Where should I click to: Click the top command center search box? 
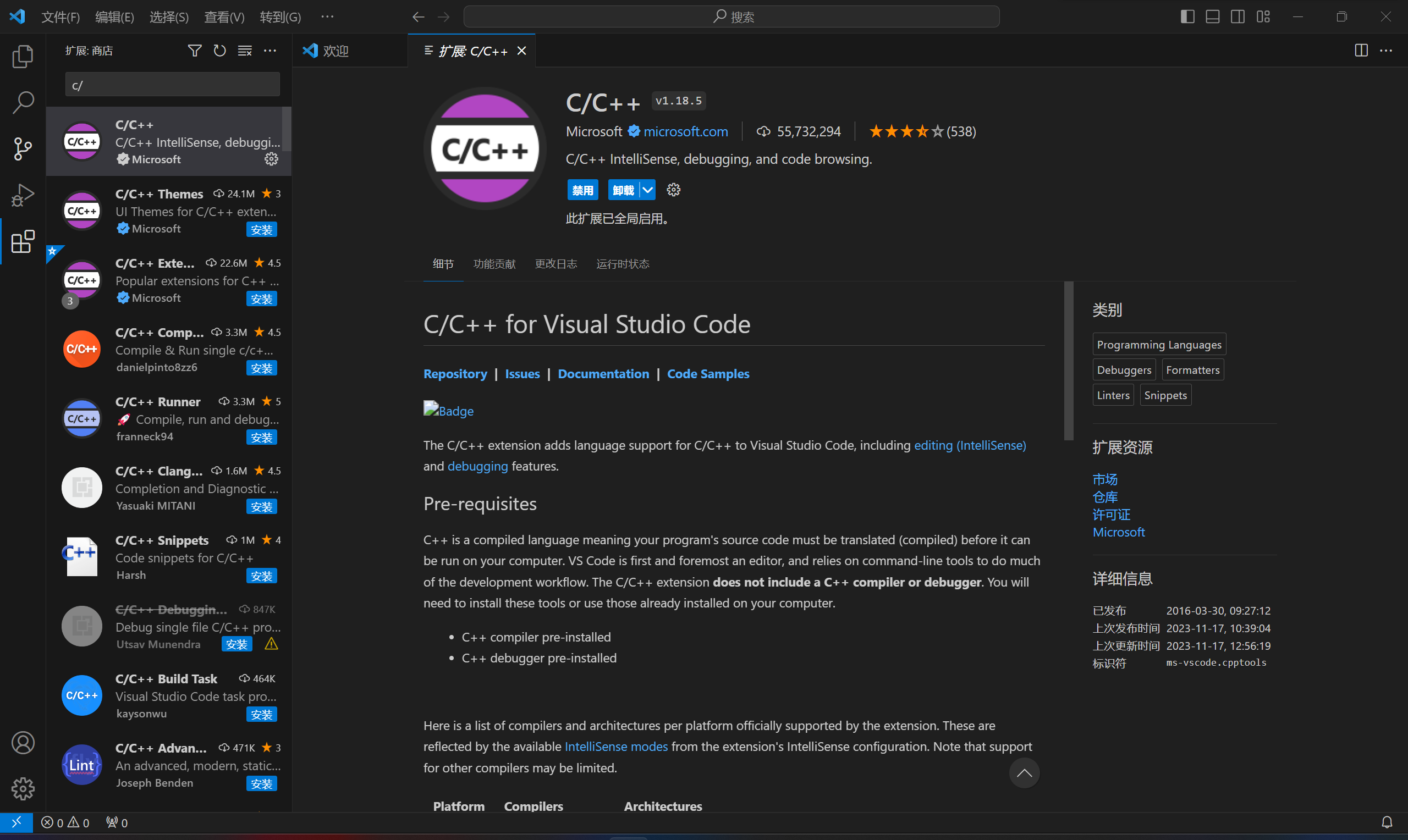732,17
